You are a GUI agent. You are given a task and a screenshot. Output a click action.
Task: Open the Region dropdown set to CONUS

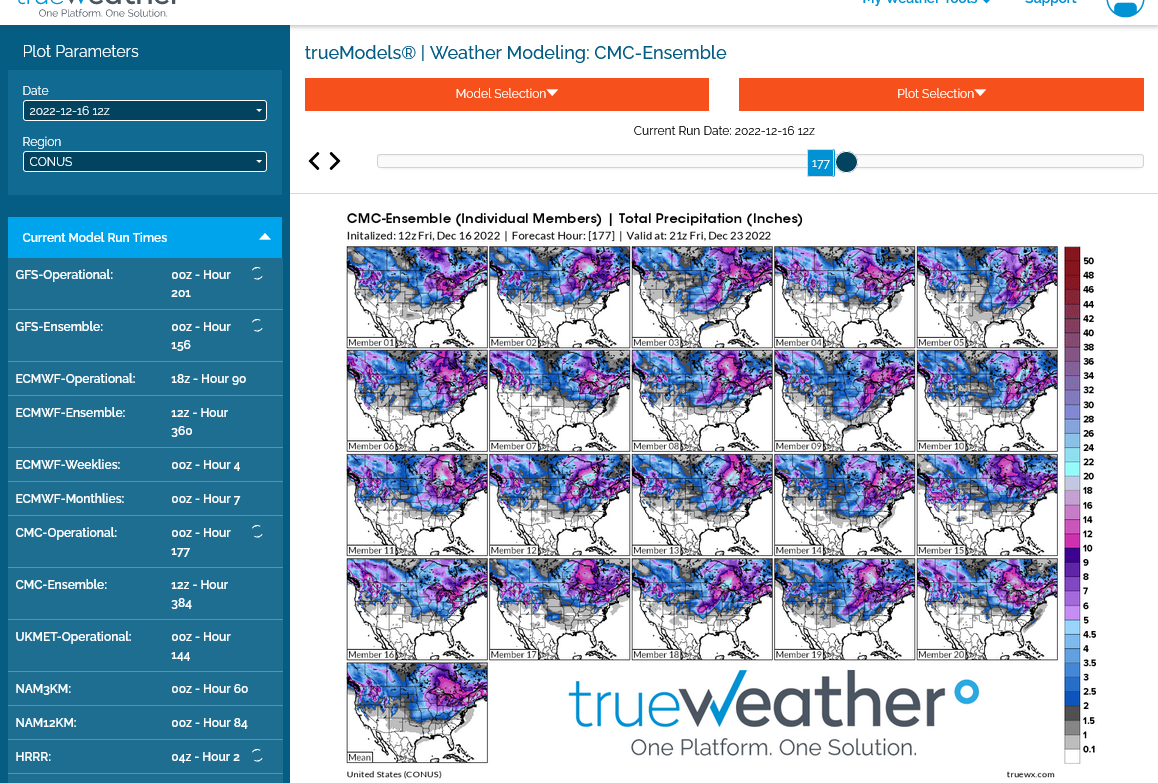click(x=145, y=162)
